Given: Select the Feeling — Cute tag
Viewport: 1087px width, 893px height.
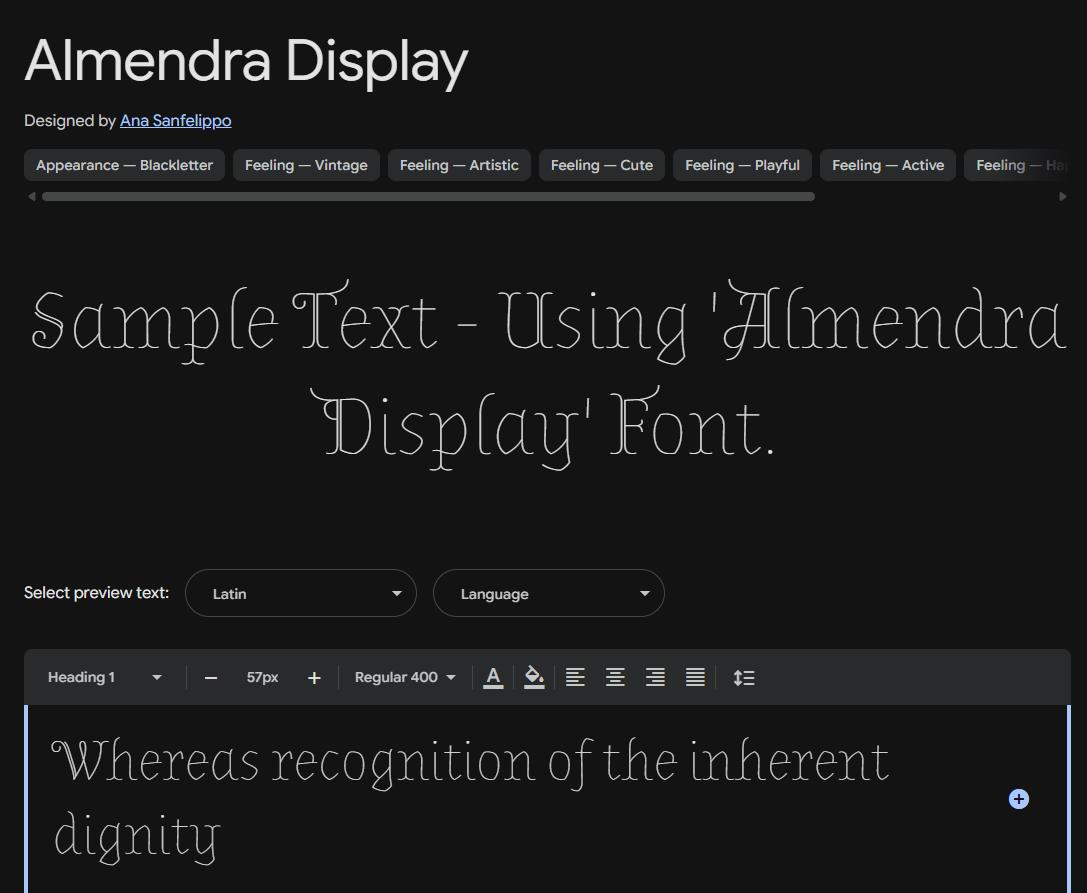Looking at the screenshot, I should [x=602, y=165].
